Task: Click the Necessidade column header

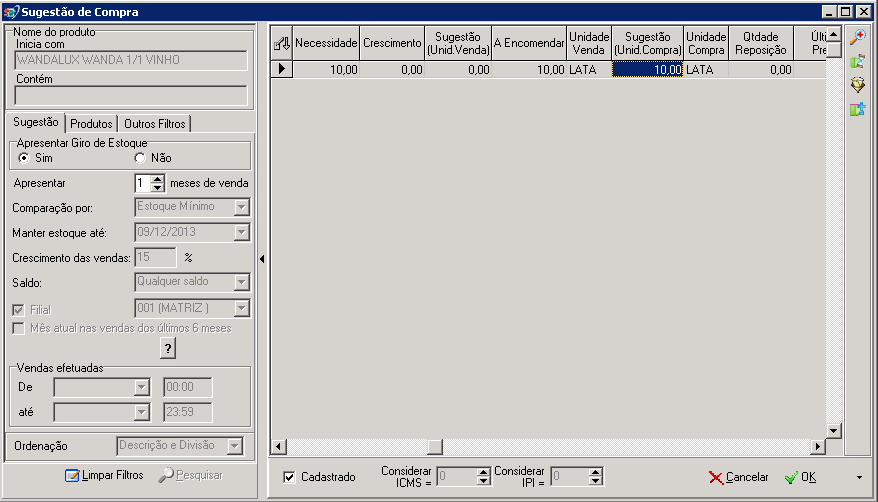Action: pyautogui.click(x=326, y=43)
